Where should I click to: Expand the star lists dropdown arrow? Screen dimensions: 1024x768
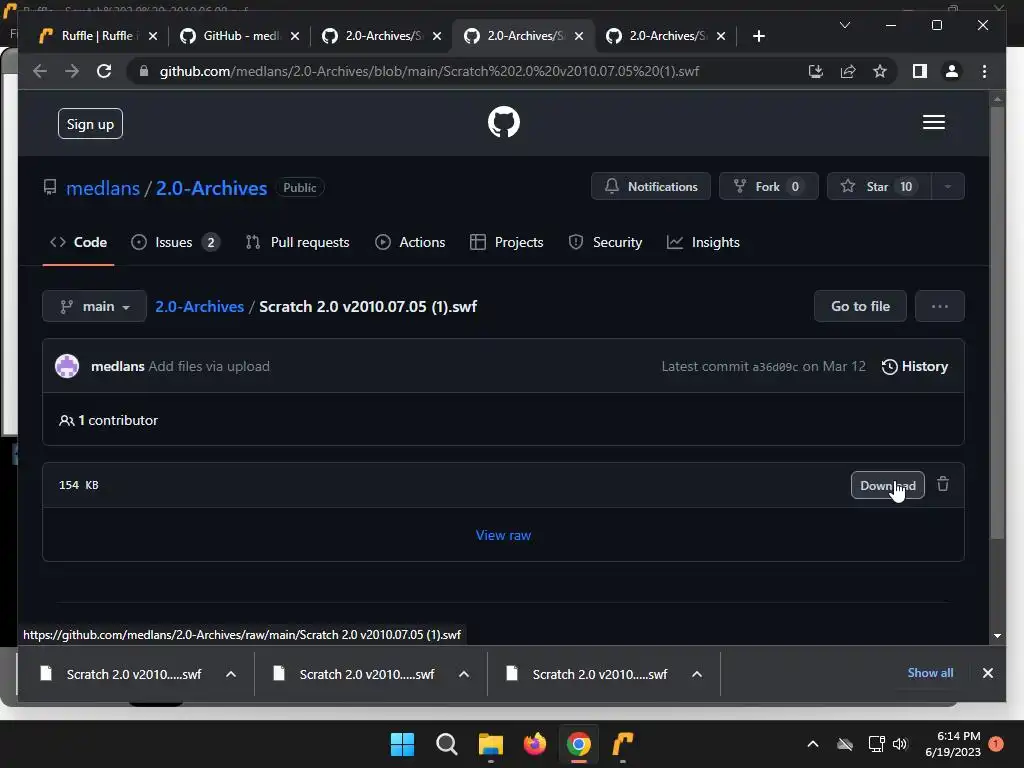point(948,187)
